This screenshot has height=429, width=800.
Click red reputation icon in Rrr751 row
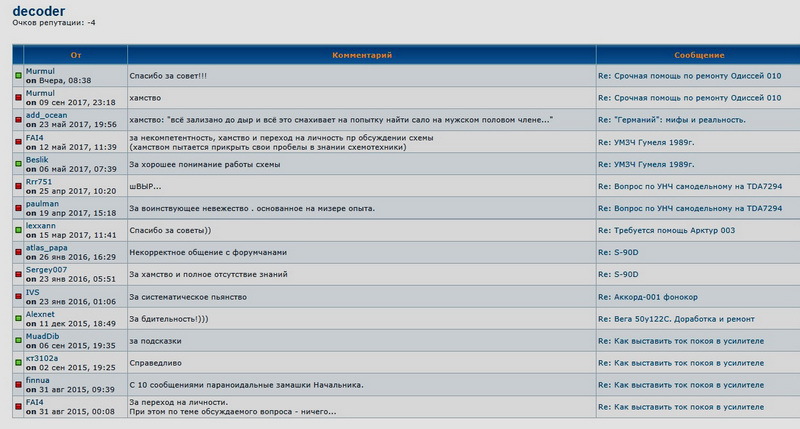pos(18,186)
